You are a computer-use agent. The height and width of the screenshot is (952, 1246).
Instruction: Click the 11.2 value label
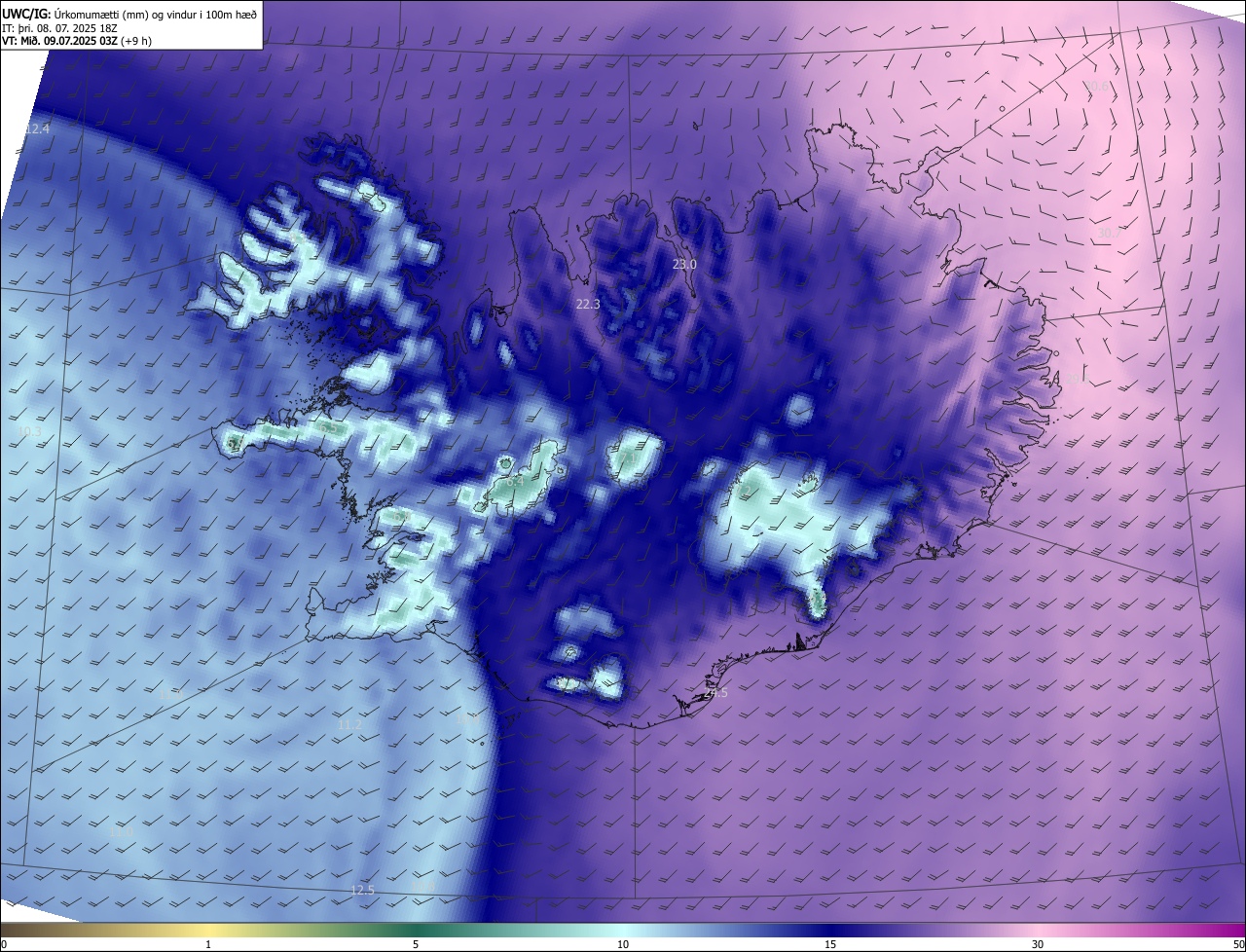(x=349, y=725)
